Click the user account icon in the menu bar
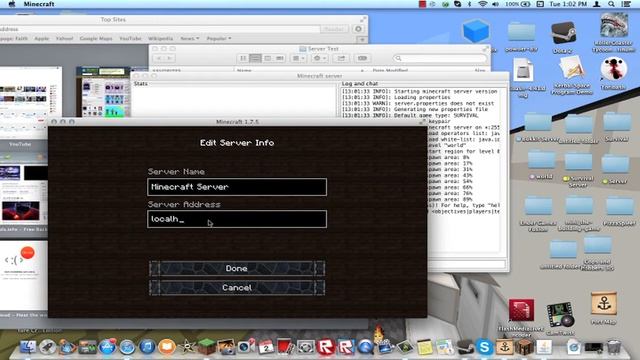The height and width of the screenshot is (360, 640). [597, 4]
